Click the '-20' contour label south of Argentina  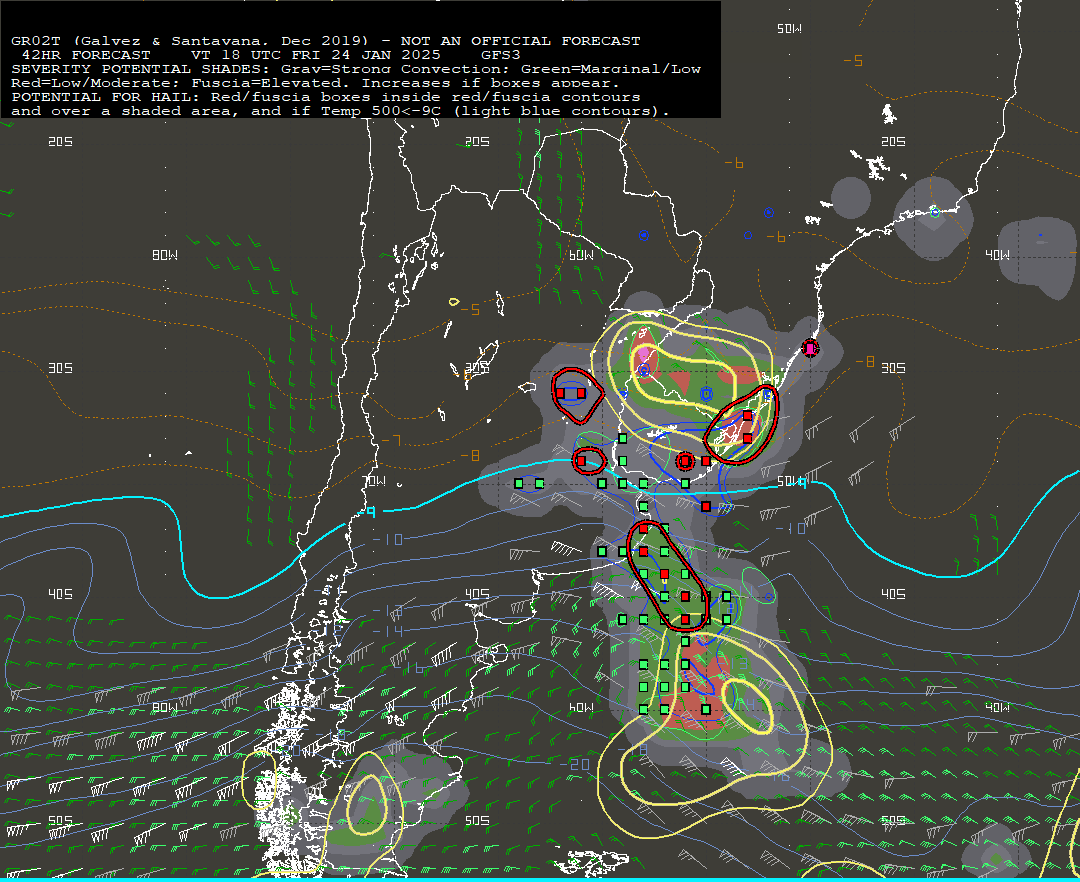coord(574,764)
